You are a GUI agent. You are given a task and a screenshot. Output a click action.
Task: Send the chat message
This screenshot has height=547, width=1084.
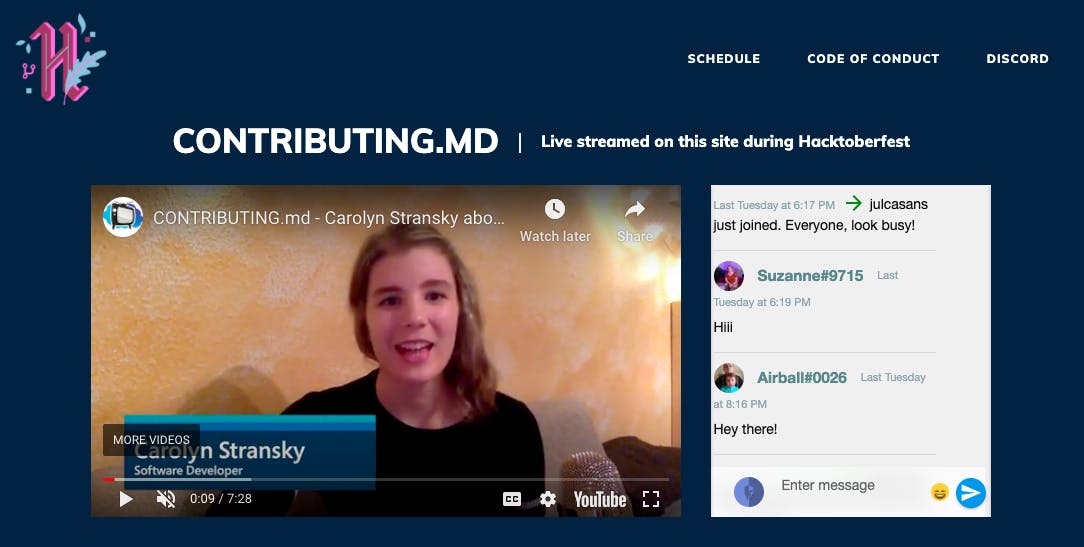click(971, 493)
